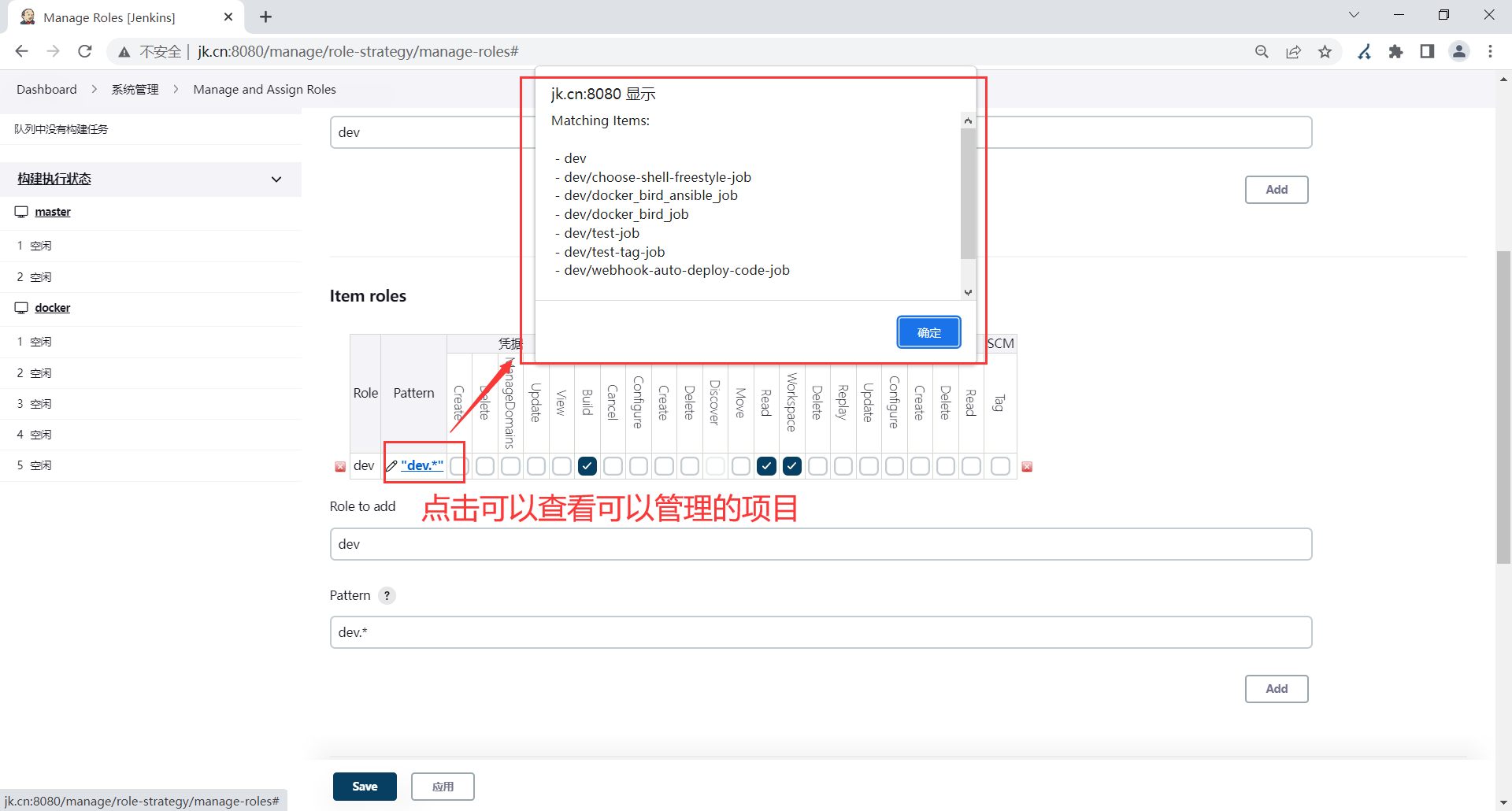The height and width of the screenshot is (811, 1512).
Task: Open the Pattern help question mark
Action: [x=387, y=595]
